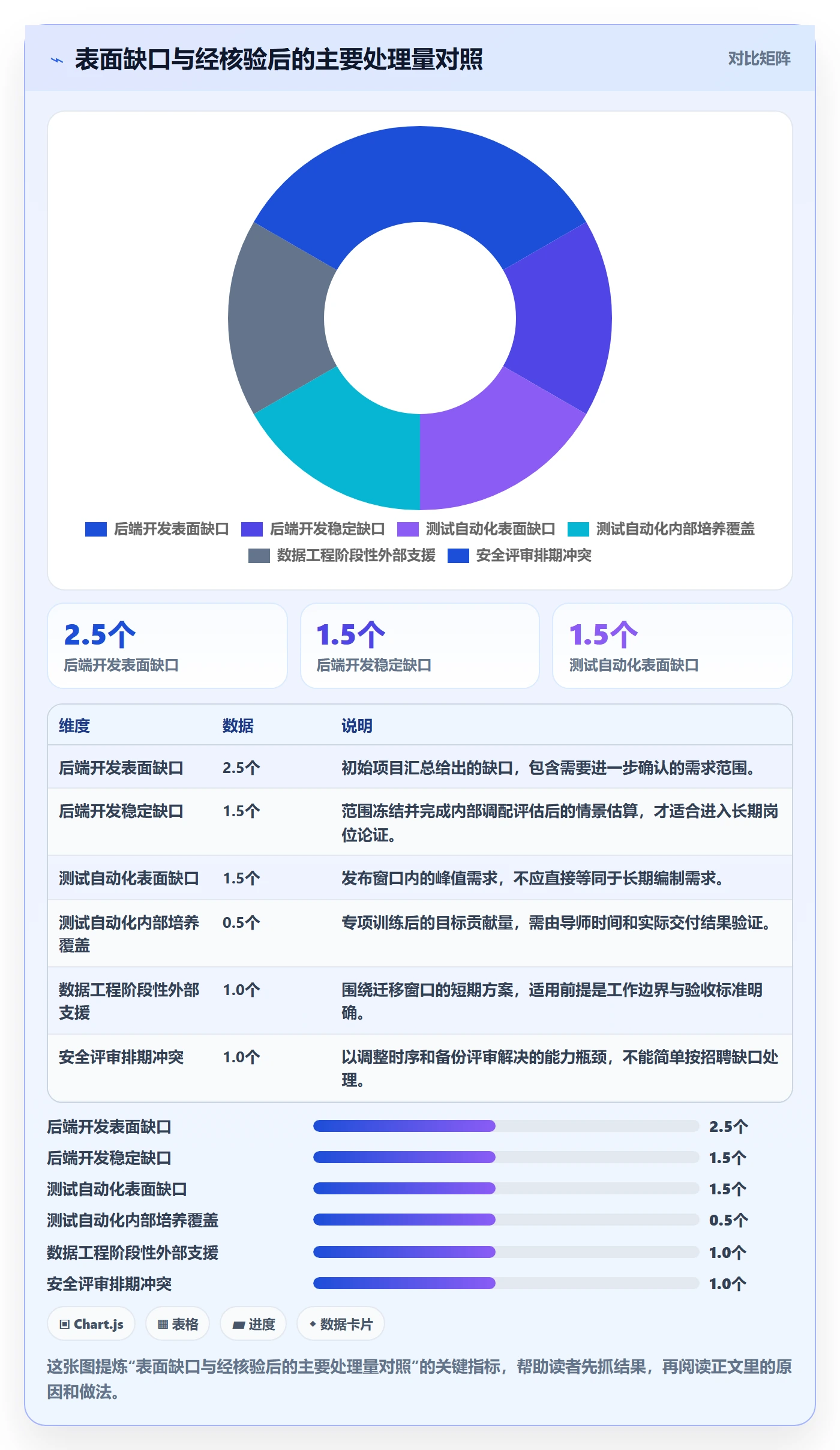Viewport: 840px width, 1450px height.
Task: Click table cell 测试自动化表面缺口
Action: tap(129, 878)
